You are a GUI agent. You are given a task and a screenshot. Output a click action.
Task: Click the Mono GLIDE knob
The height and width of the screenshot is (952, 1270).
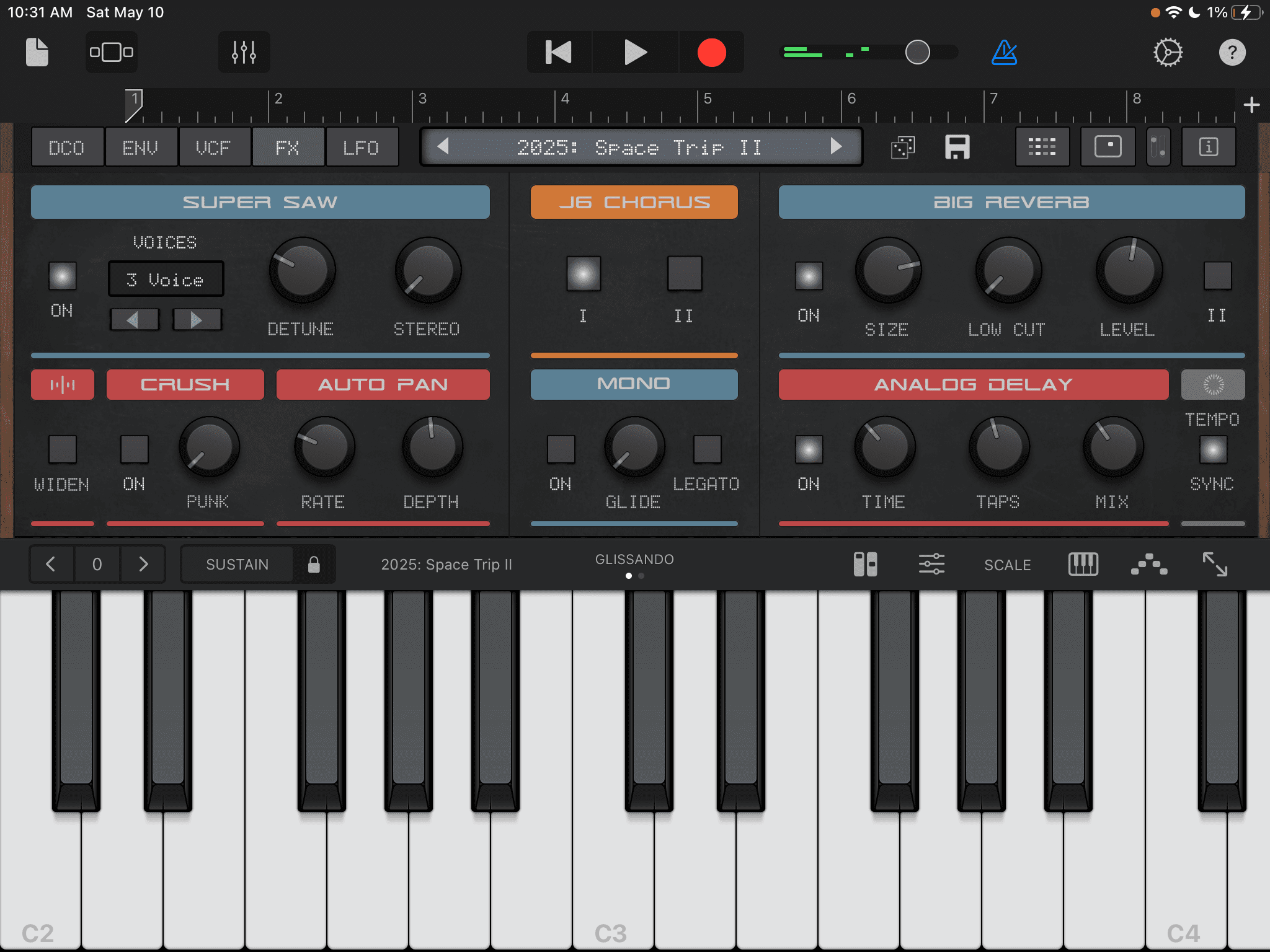pos(635,446)
